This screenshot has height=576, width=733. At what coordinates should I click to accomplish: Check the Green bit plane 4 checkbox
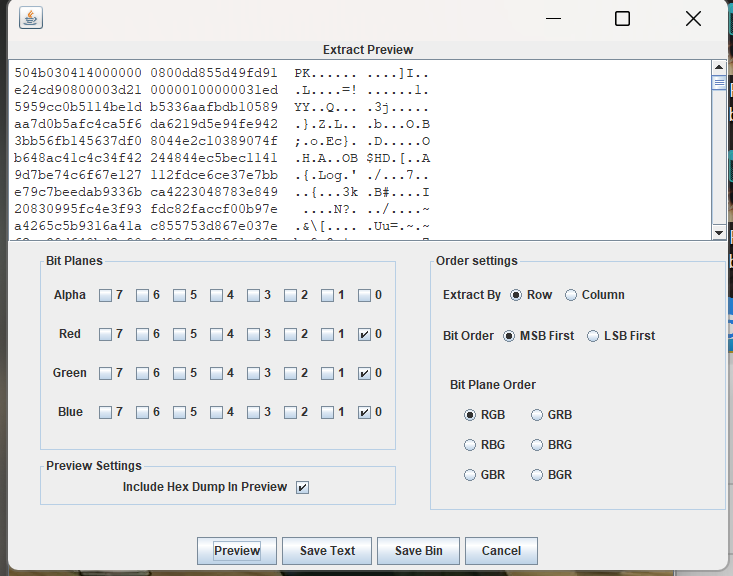216,373
